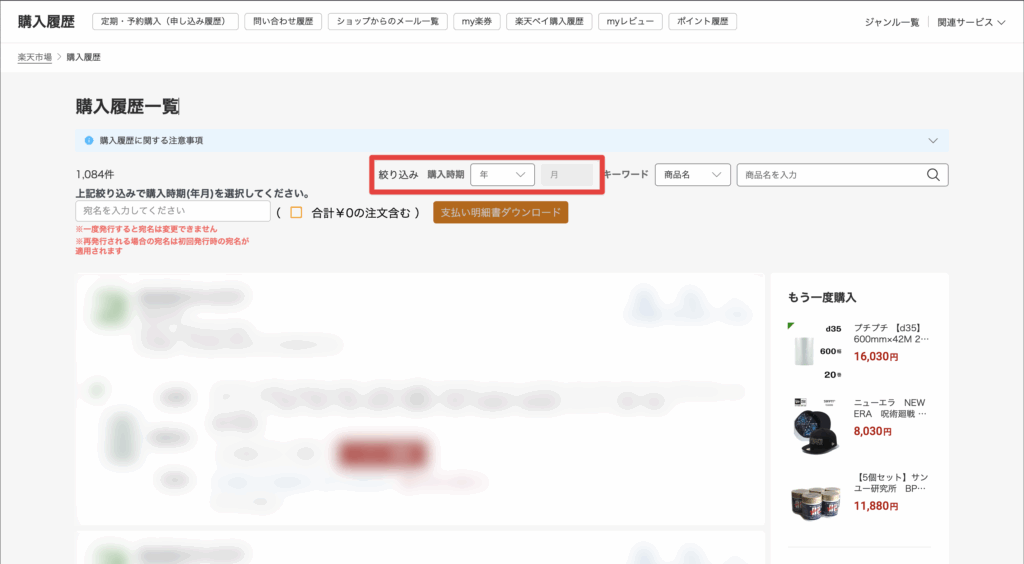Open 楽天ペイ購入履歴
Image resolution: width=1024 pixels, height=564 pixels.
[549, 22]
